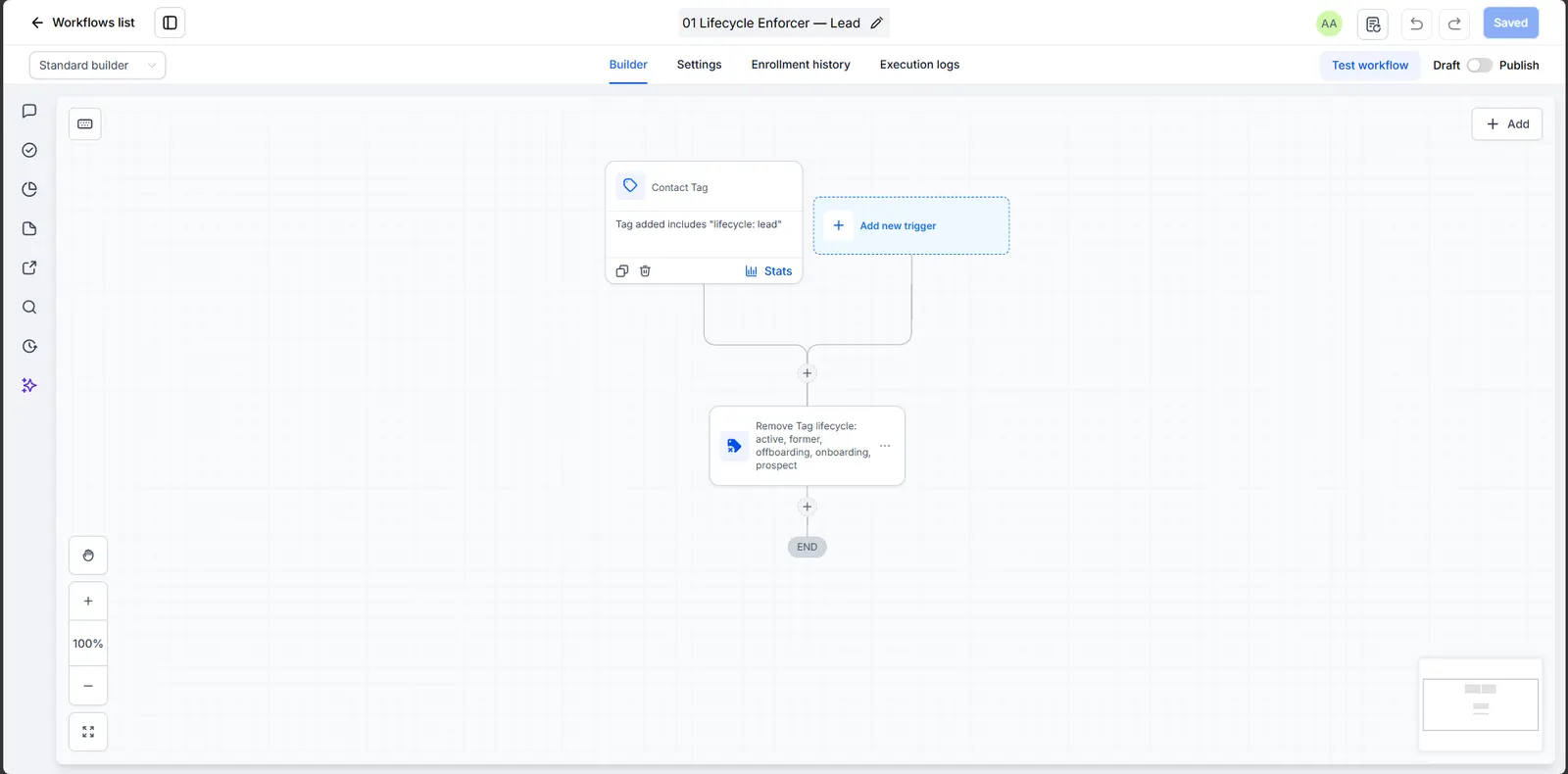Viewport: 1568px width, 774px height.
Task: Add a step below the triggers
Action: [x=808, y=373]
